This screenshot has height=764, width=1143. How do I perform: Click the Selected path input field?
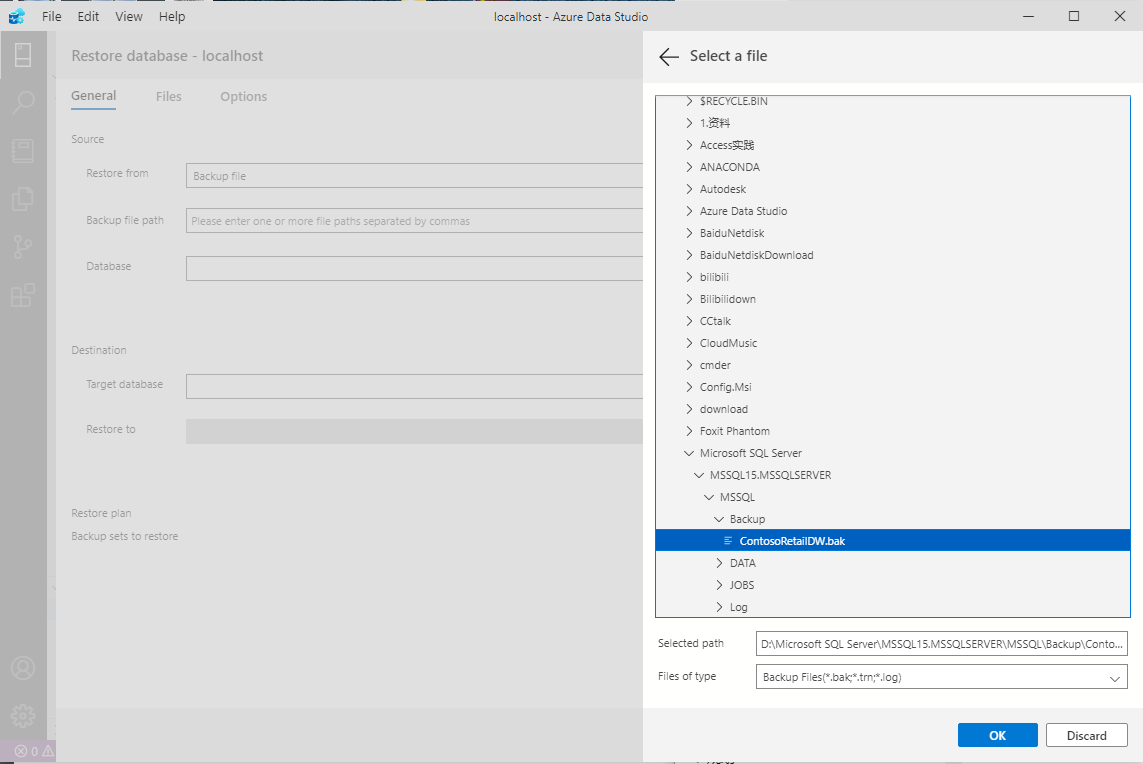tap(940, 643)
